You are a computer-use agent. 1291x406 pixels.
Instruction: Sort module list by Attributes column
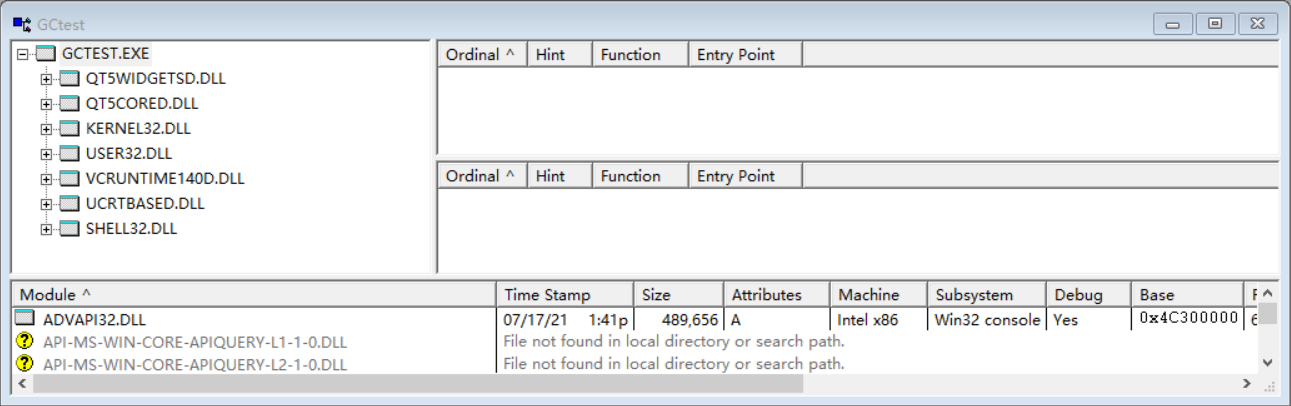[x=777, y=295]
